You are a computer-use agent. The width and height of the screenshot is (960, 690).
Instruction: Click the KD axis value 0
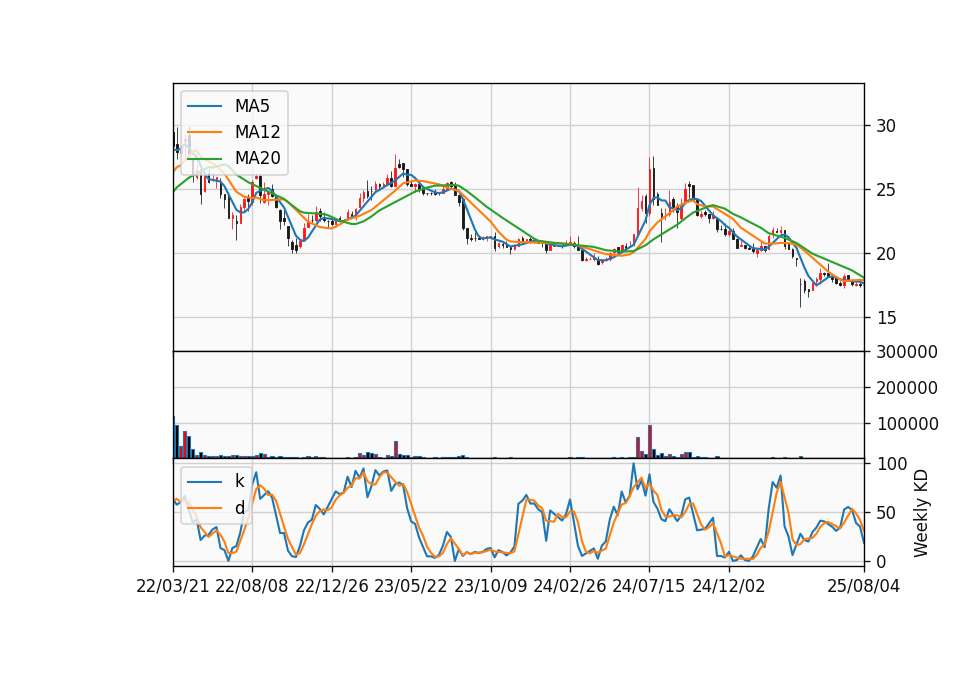tap(881, 561)
